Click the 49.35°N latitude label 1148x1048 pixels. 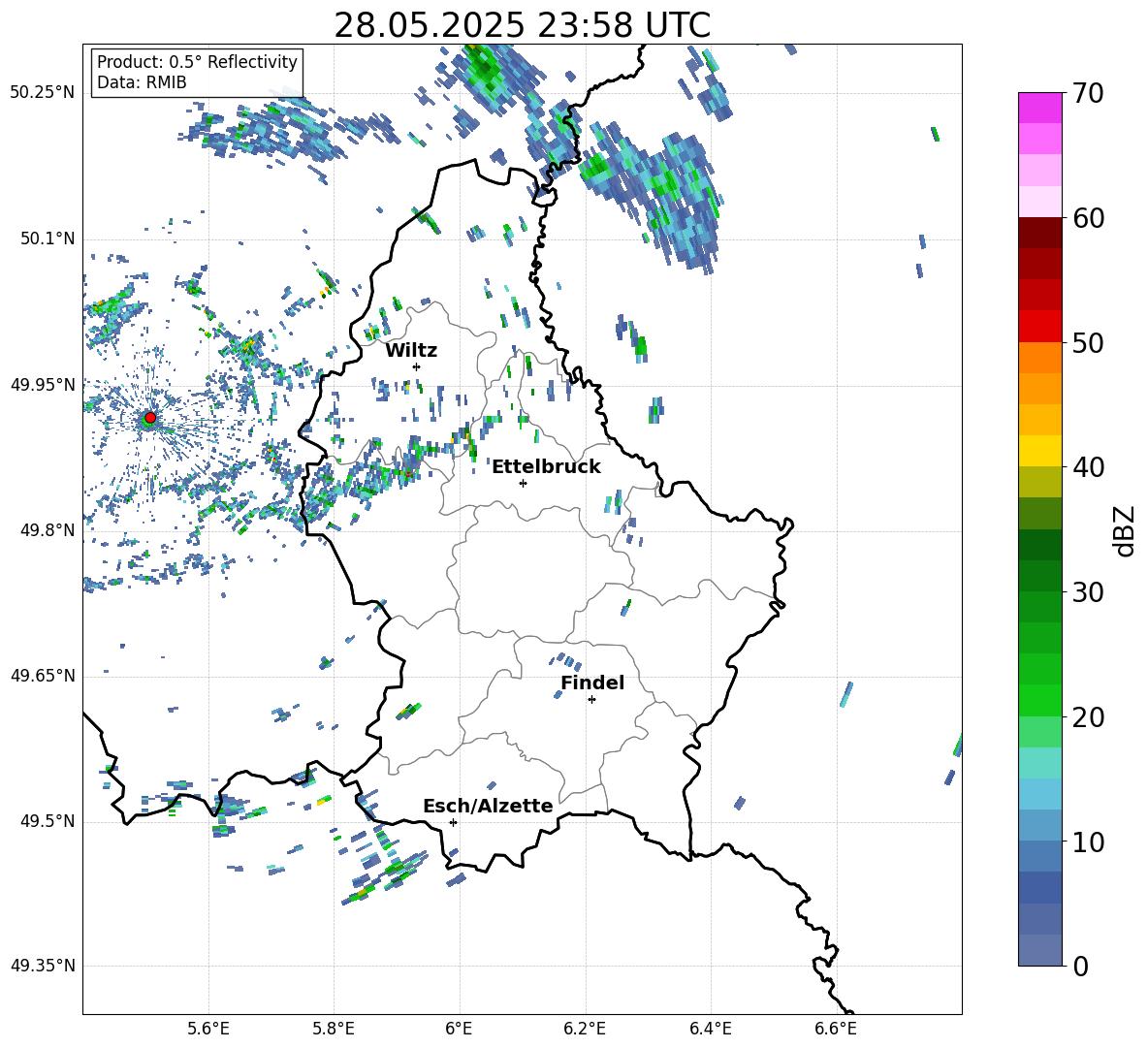point(43,966)
